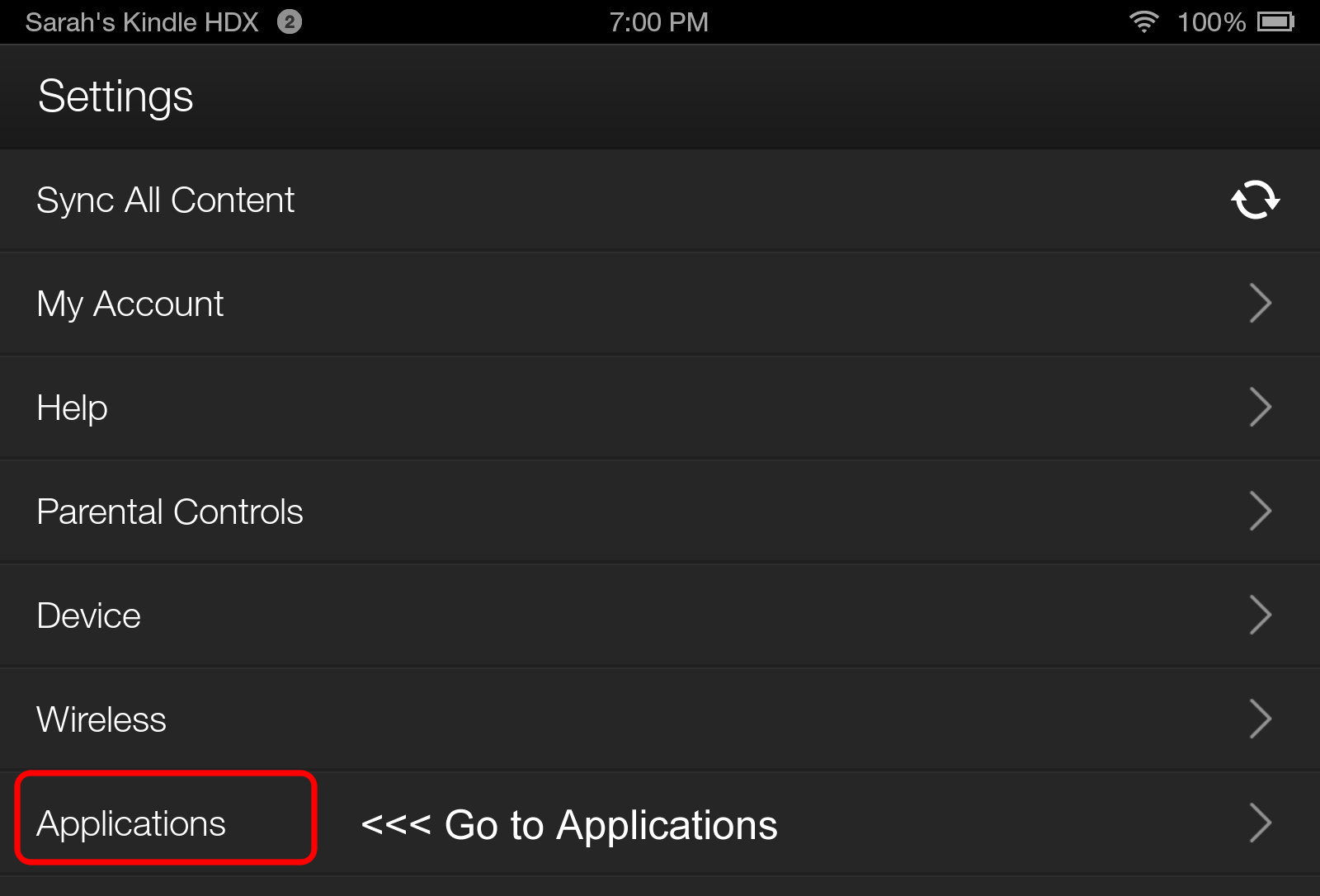
Task: Open the highlighted Applications item
Action: coord(166,818)
